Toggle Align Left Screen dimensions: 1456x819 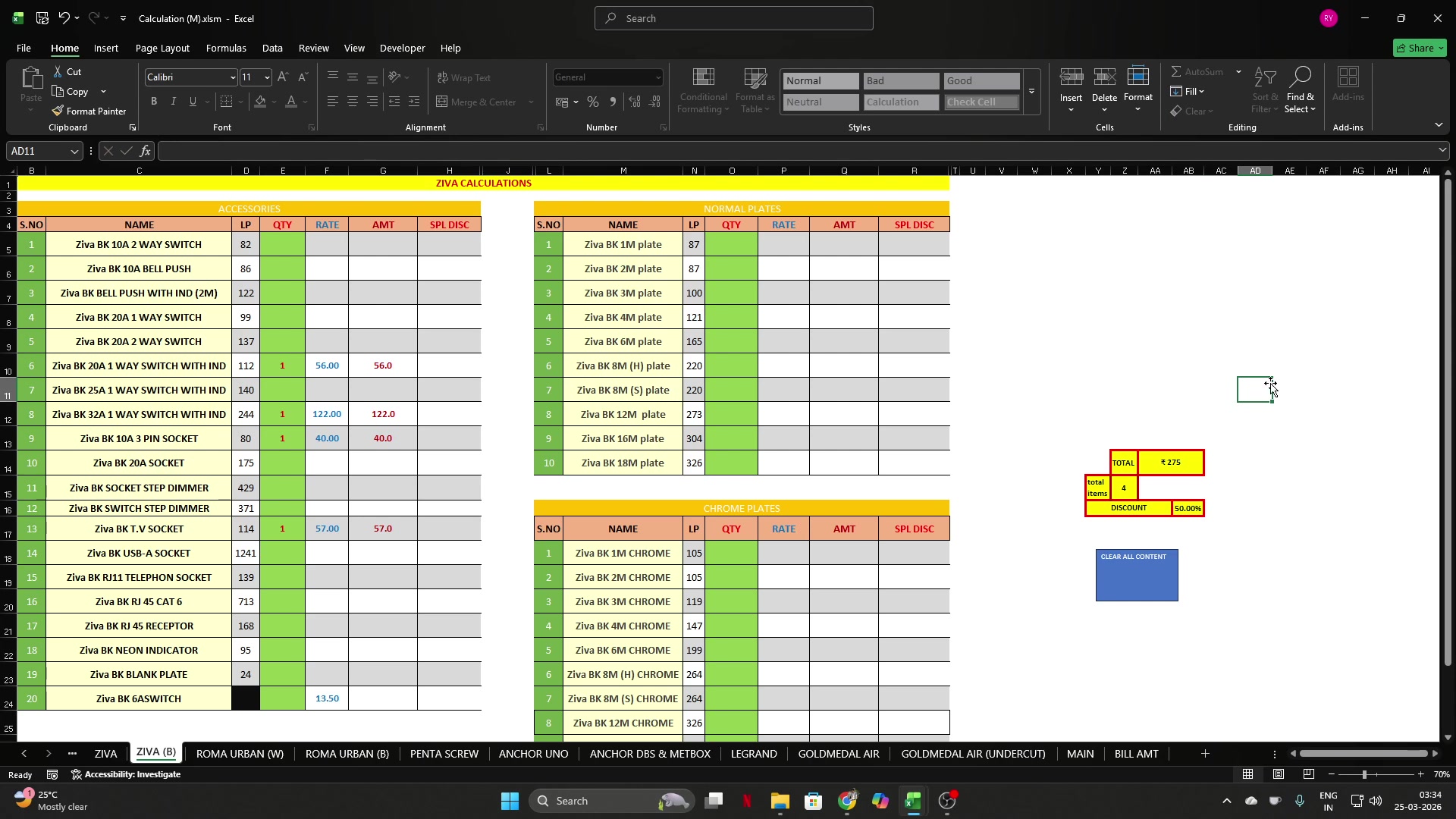pos(333,102)
